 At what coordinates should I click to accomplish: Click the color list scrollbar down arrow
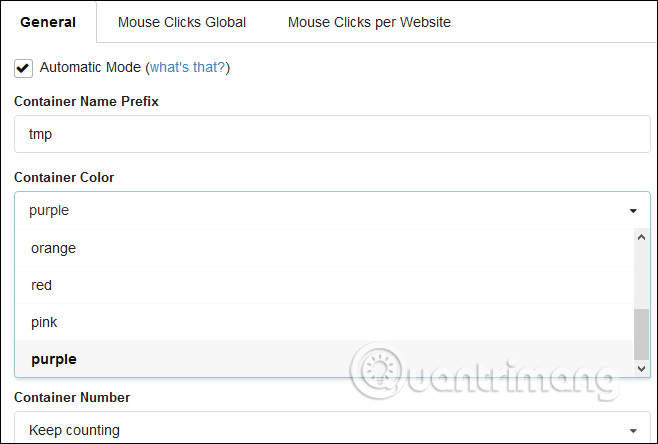[642, 369]
